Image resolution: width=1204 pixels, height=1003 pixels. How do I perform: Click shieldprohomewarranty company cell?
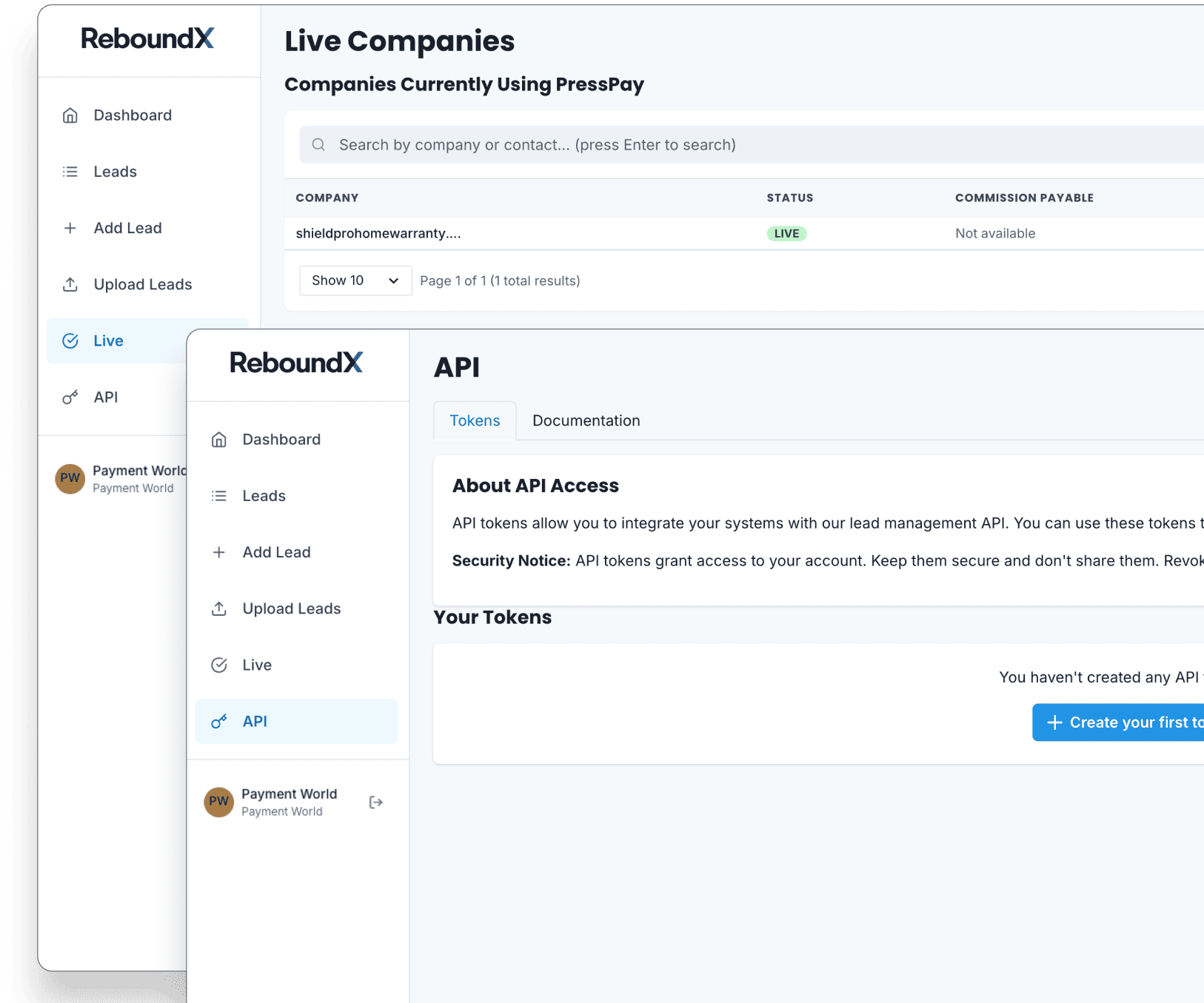click(378, 233)
